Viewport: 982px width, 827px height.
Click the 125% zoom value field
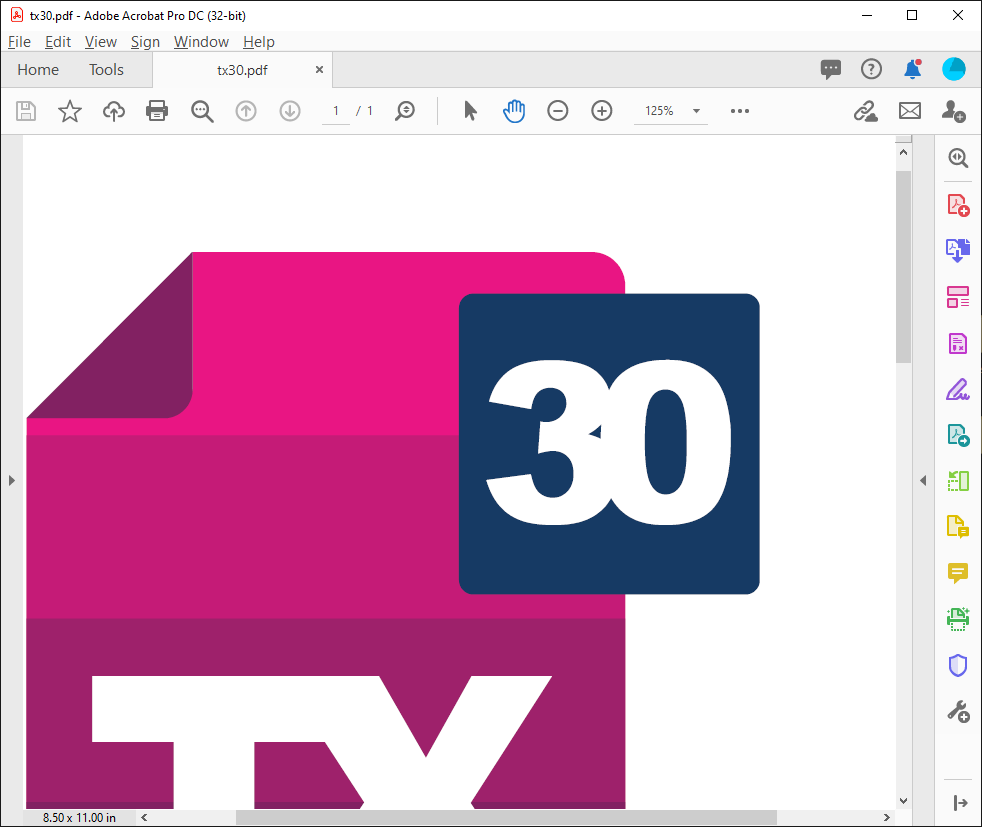pyautogui.click(x=659, y=111)
